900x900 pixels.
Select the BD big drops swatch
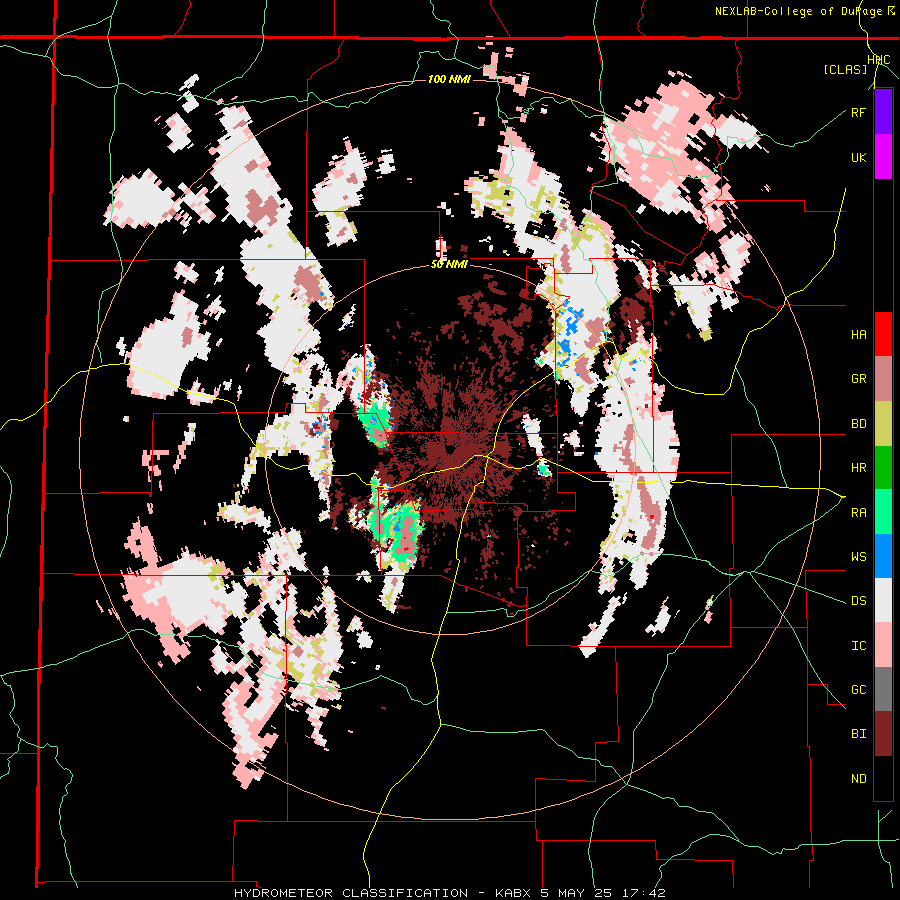(883, 424)
